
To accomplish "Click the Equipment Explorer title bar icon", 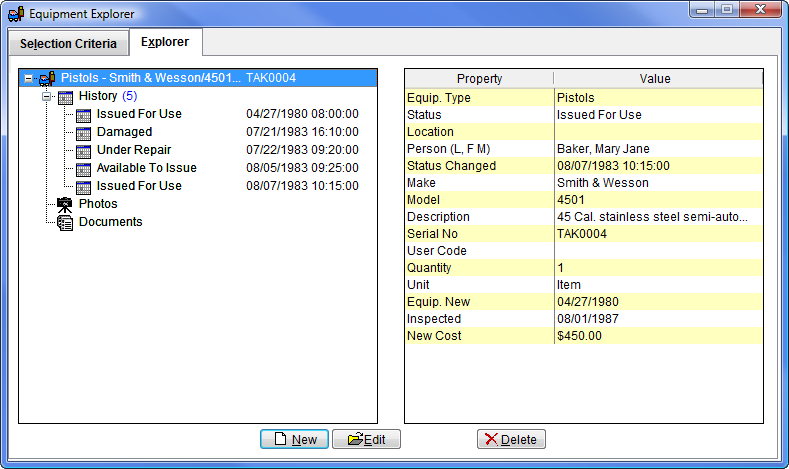I will click(x=16, y=14).
